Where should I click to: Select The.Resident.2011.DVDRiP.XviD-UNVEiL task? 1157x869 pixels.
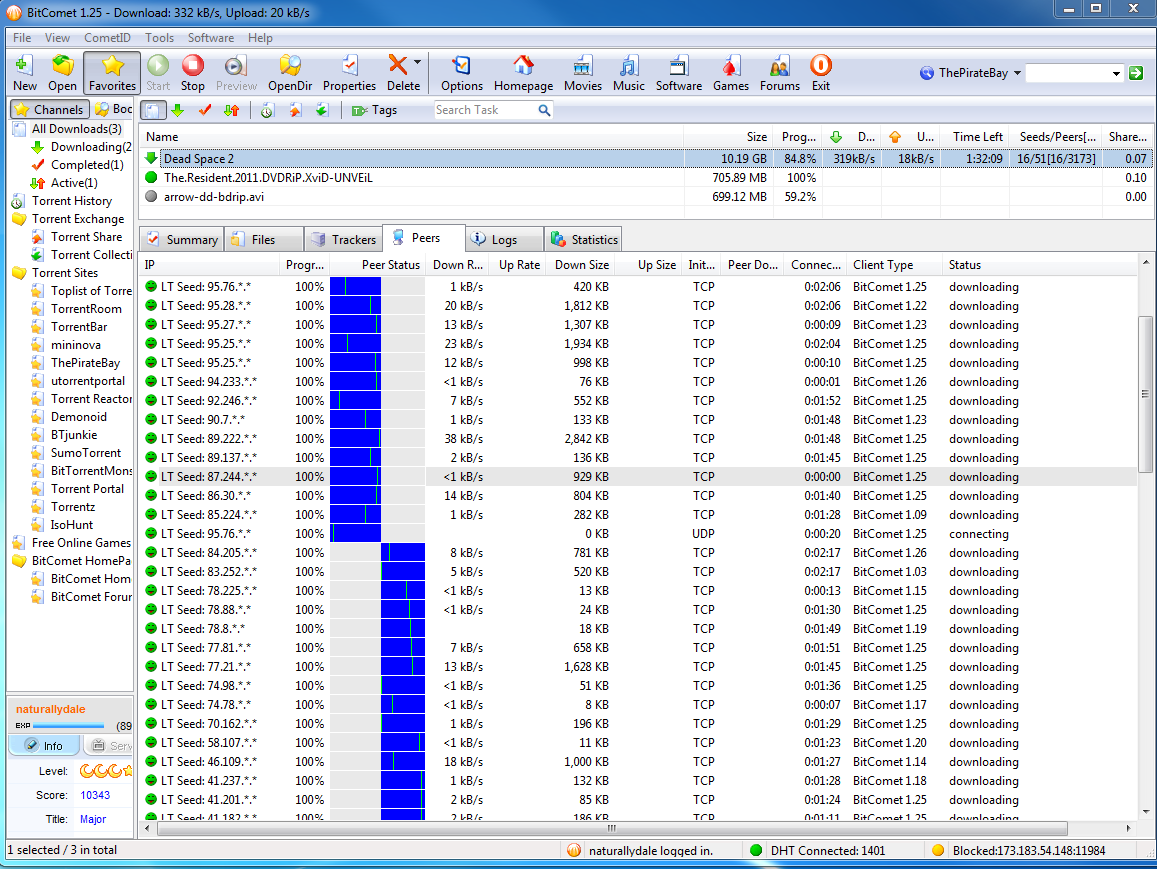coord(646,178)
